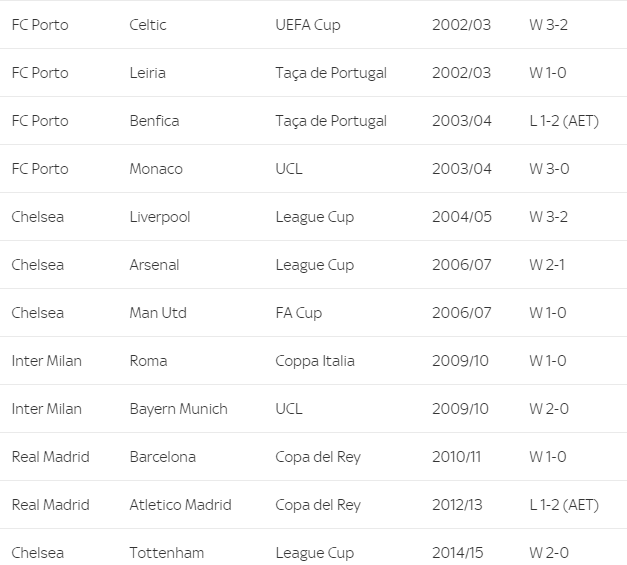Click the Man Utd opponent cell
The image size is (627, 565).
[158, 313]
